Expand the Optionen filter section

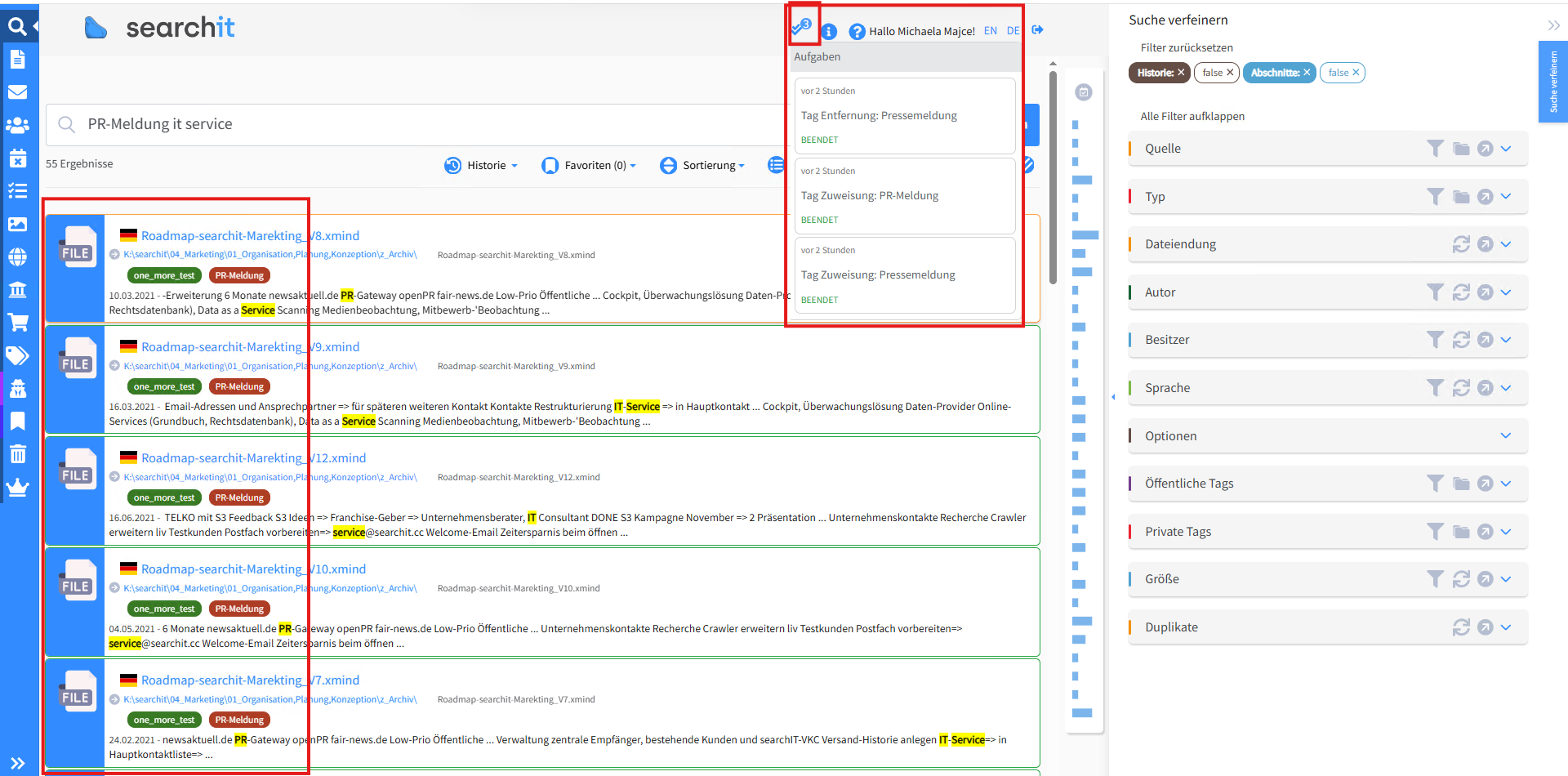1505,436
